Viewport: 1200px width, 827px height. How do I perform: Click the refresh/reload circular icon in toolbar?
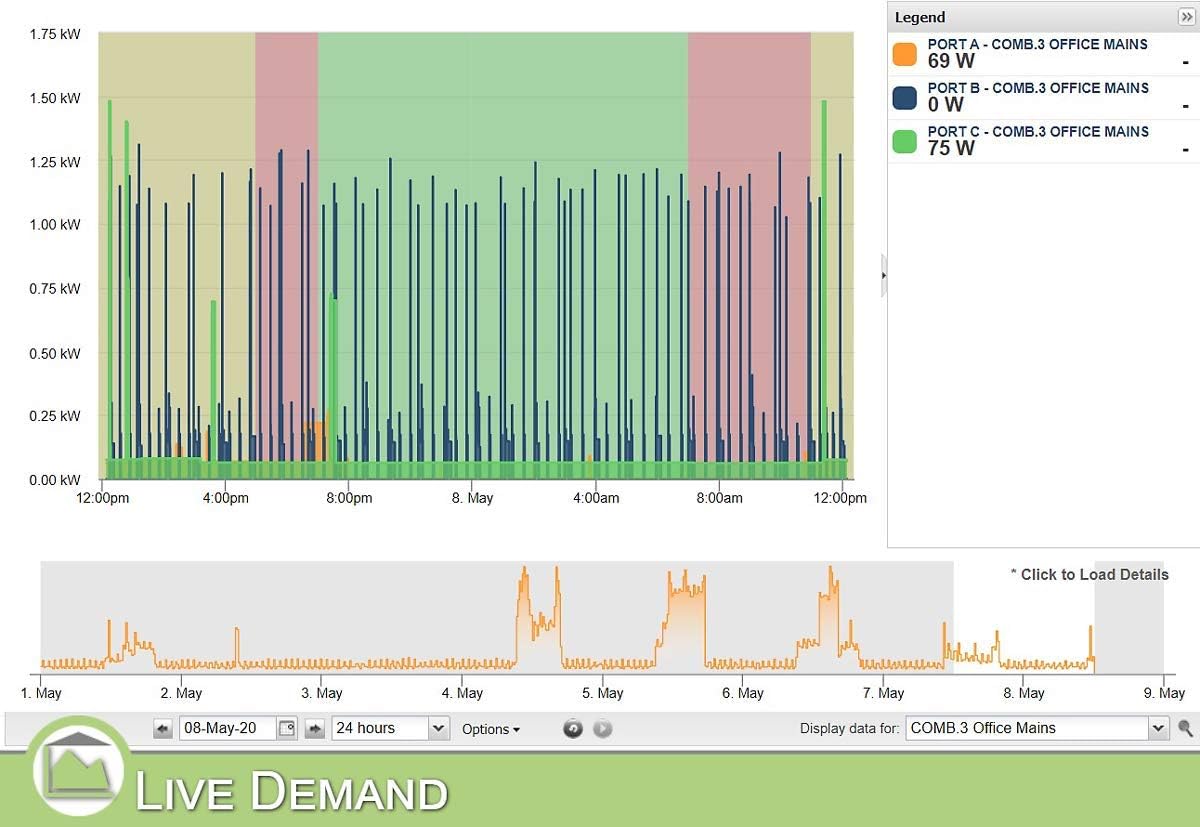pos(572,728)
